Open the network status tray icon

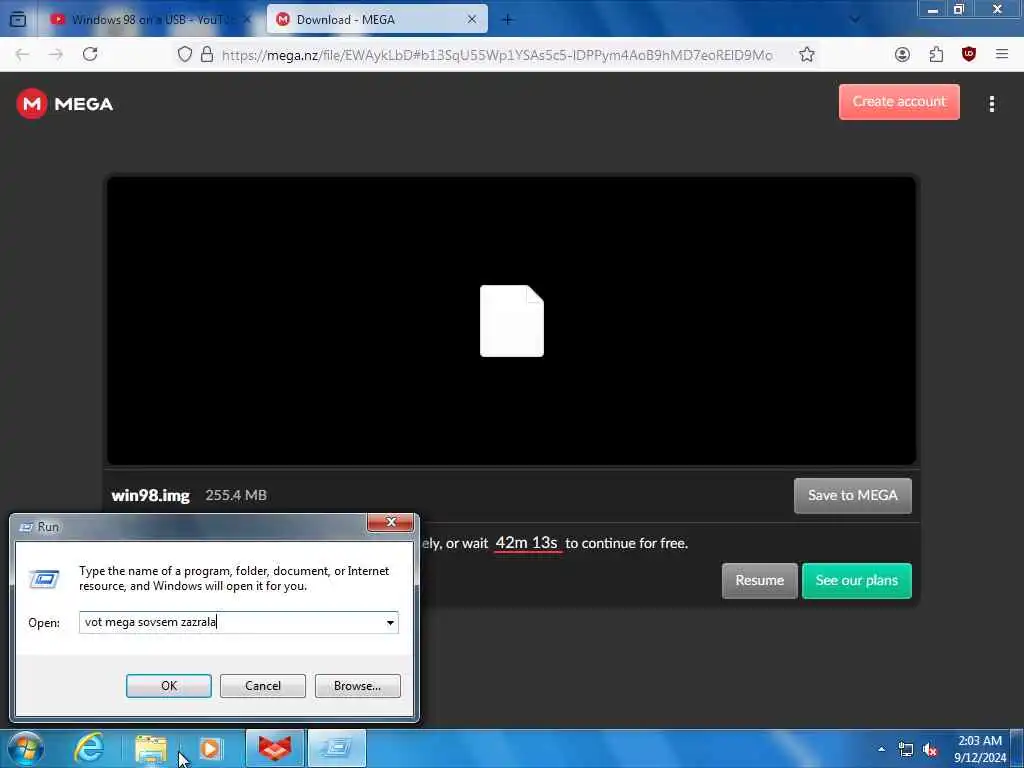[x=905, y=749]
